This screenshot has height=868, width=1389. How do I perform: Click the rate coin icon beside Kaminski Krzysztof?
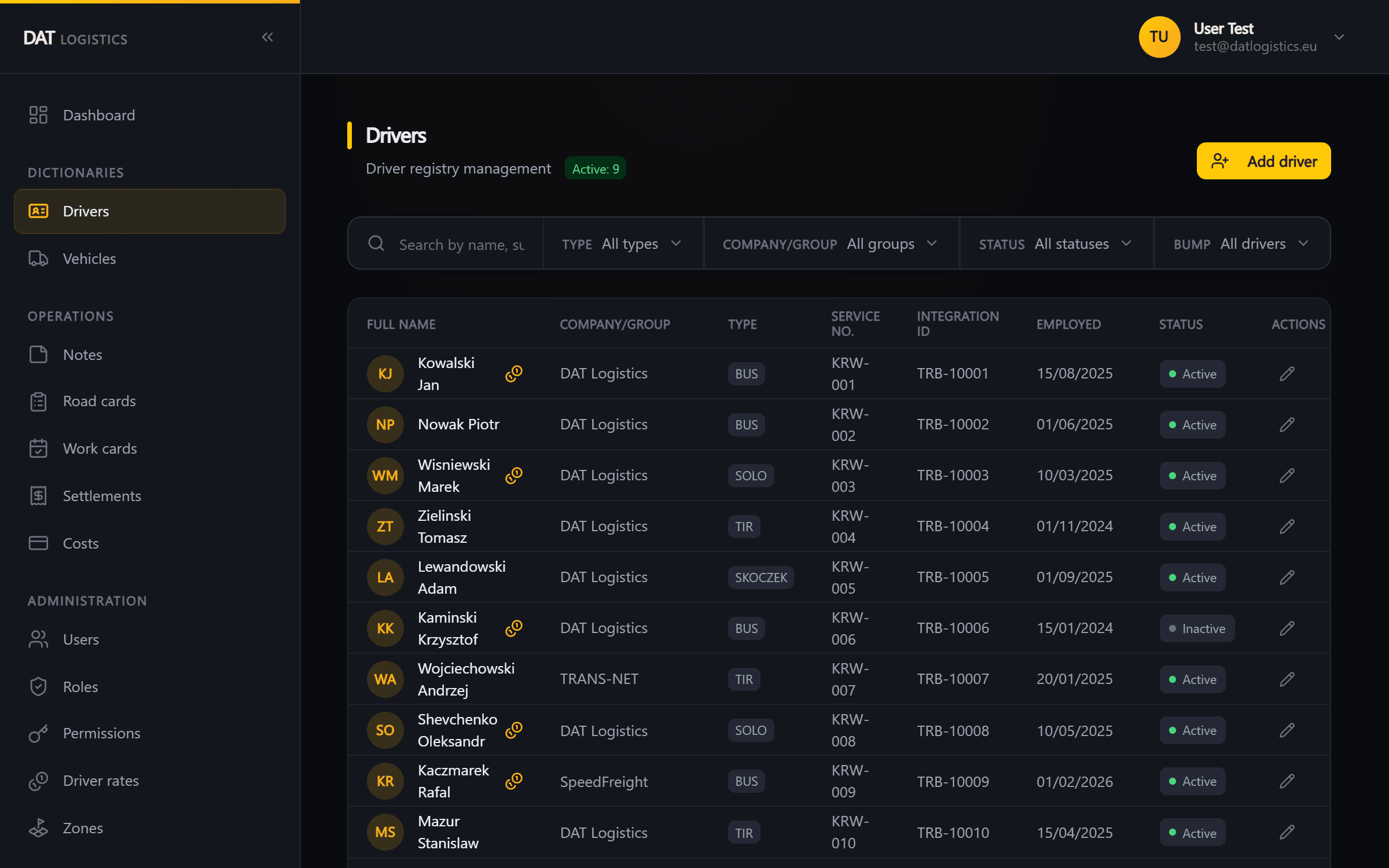[x=514, y=628]
